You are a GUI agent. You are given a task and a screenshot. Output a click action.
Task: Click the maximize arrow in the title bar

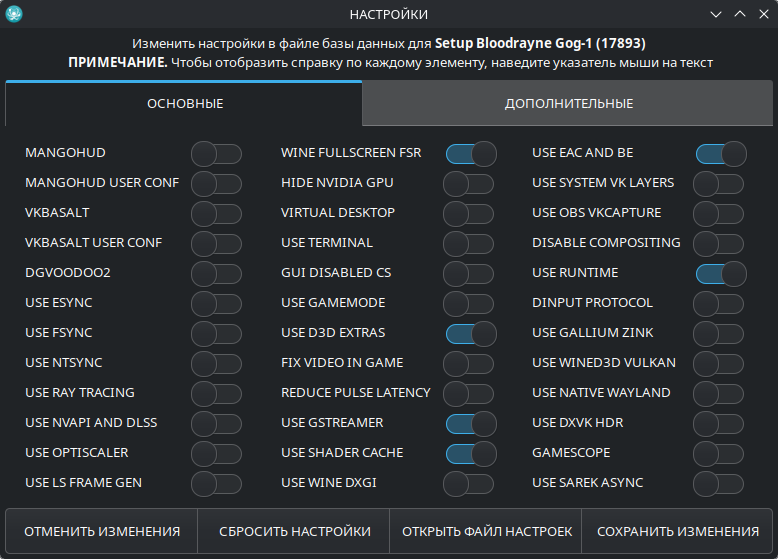740,14
